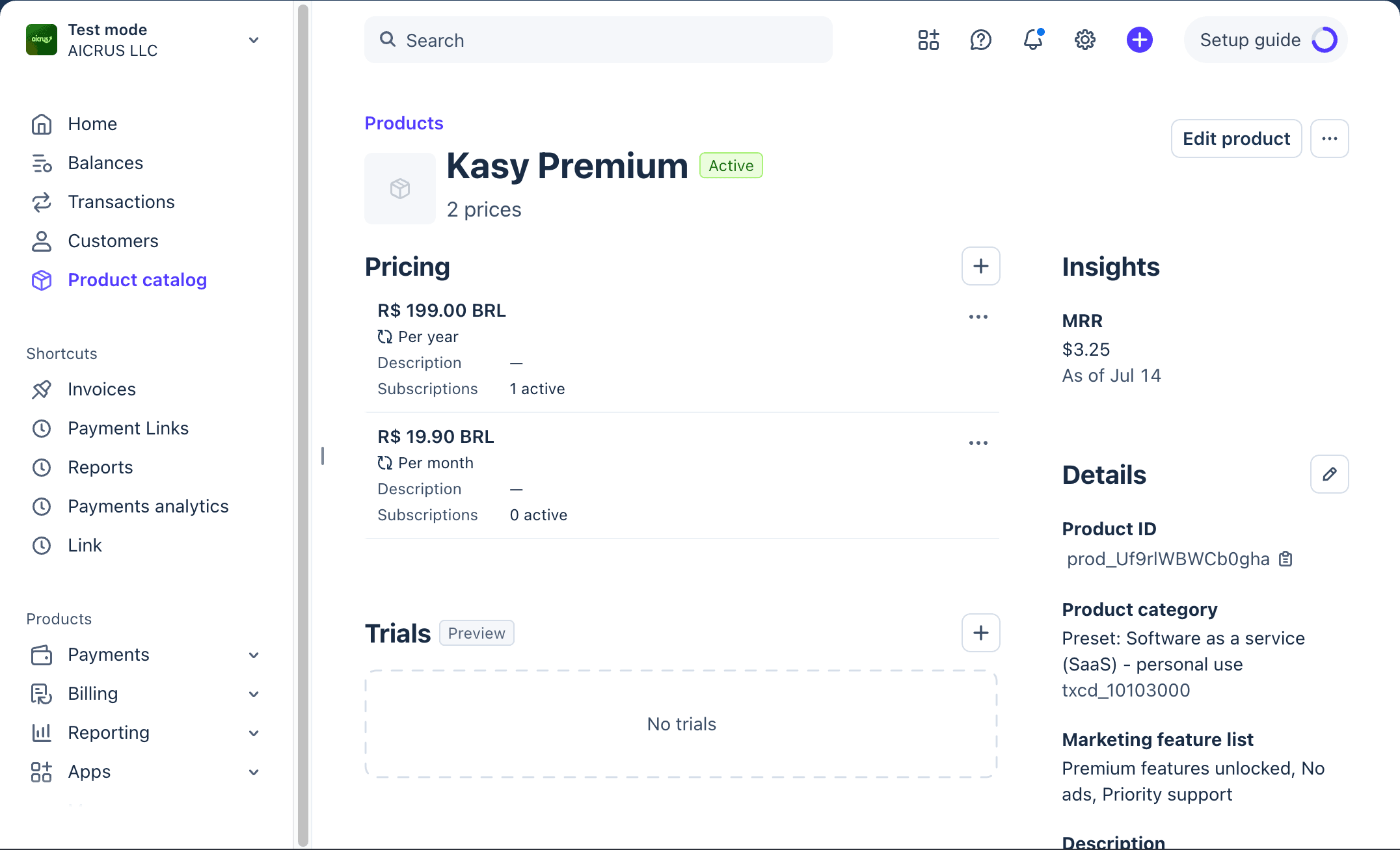Click the '0 active' subscriptions value
Screen dimensions: 1400x850
[539, 514]
